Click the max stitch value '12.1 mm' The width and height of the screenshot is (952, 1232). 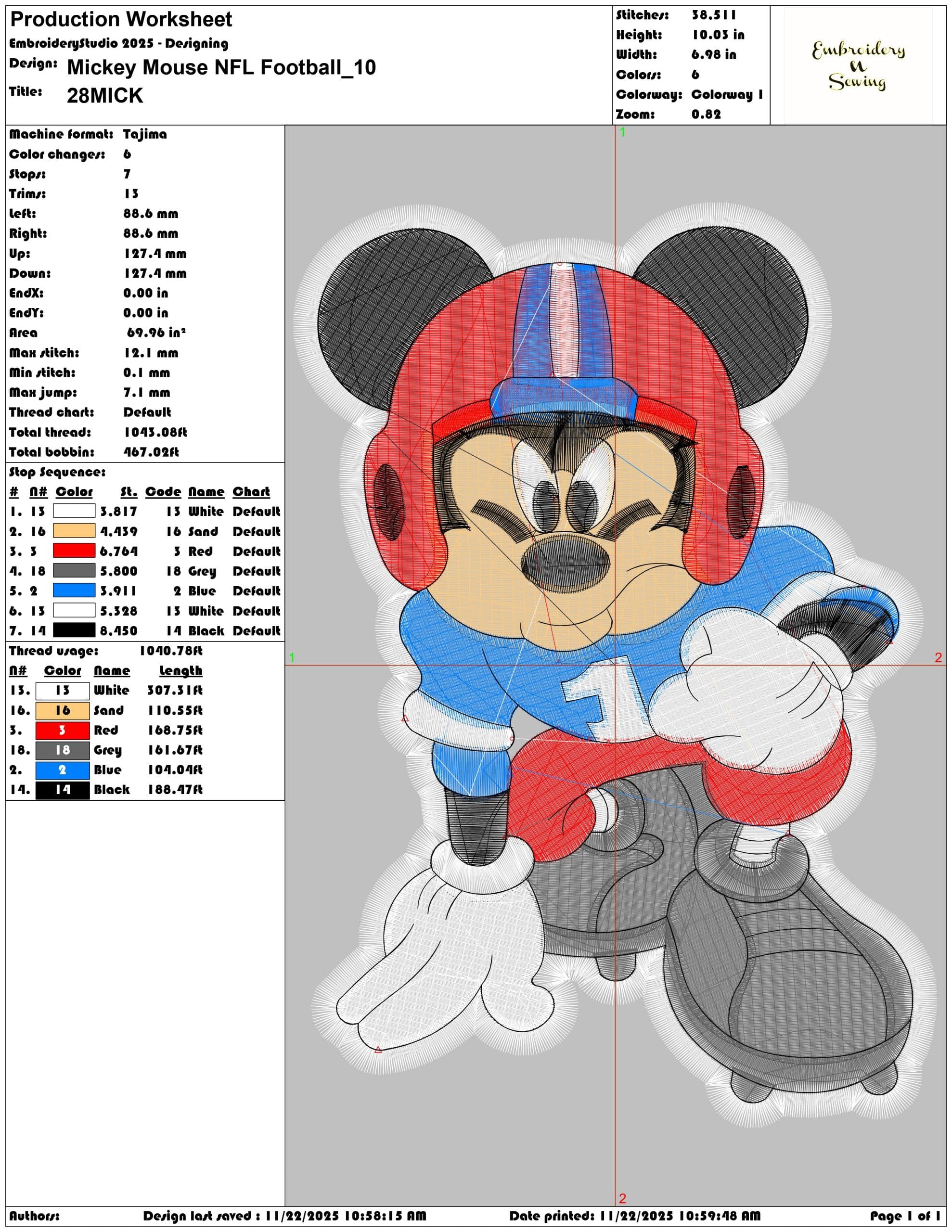[151, 353]
